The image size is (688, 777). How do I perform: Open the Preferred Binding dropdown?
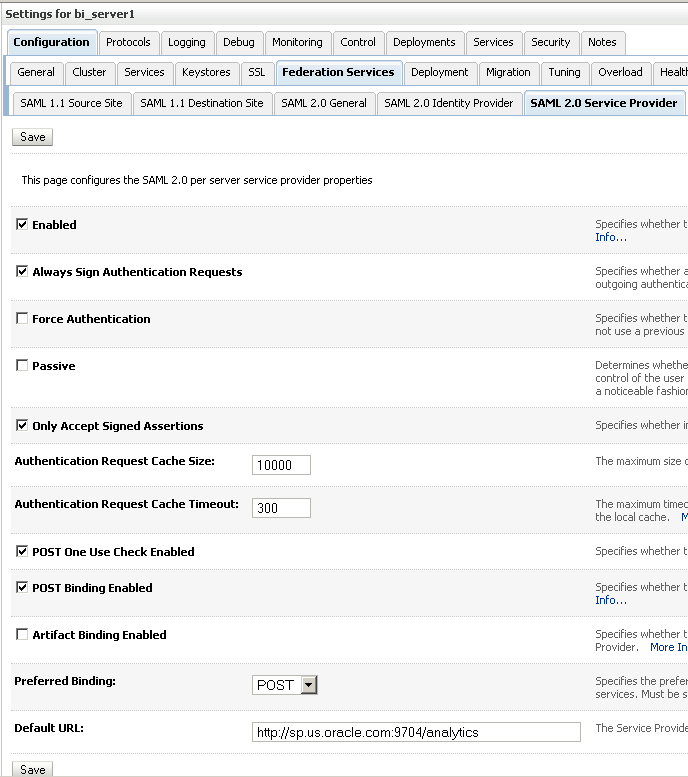285,685
